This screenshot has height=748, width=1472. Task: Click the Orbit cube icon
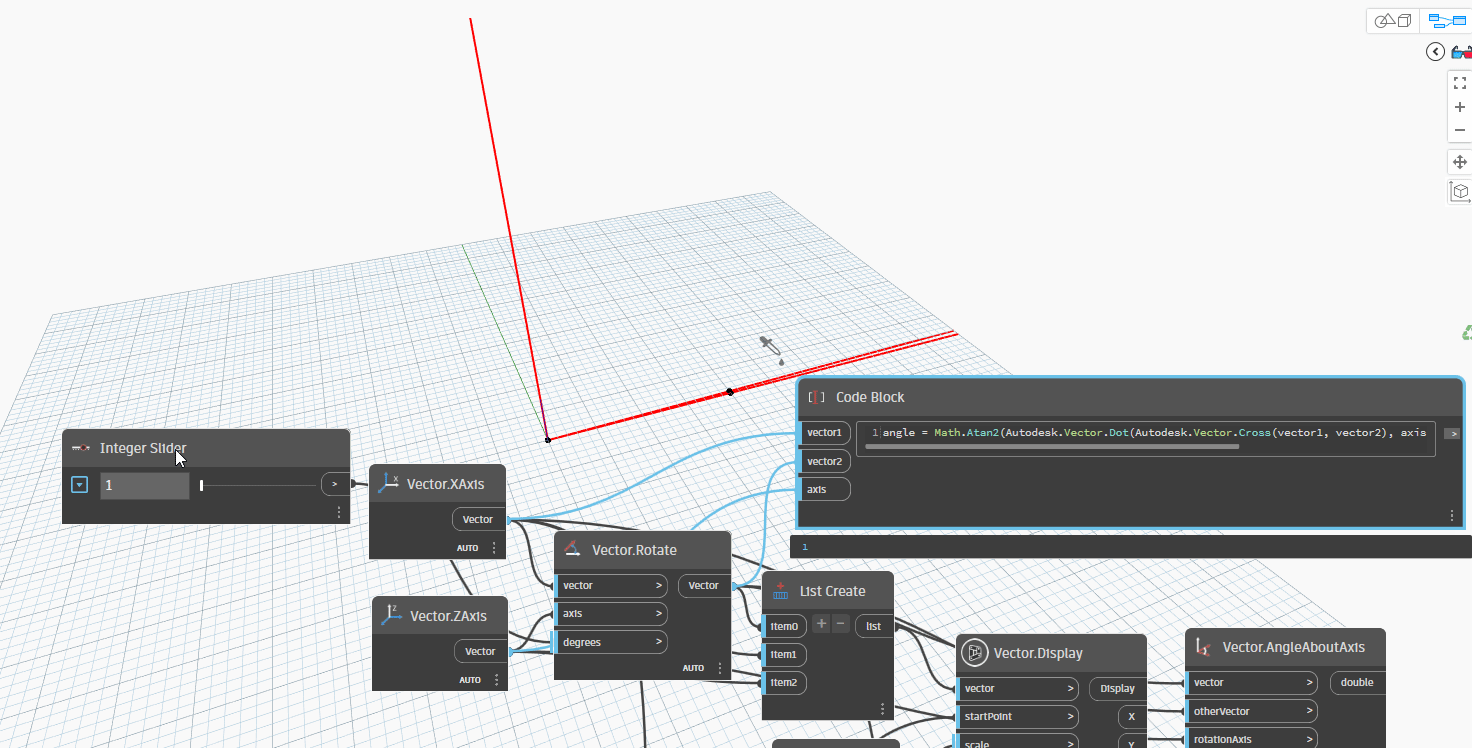click(1459, 190)
